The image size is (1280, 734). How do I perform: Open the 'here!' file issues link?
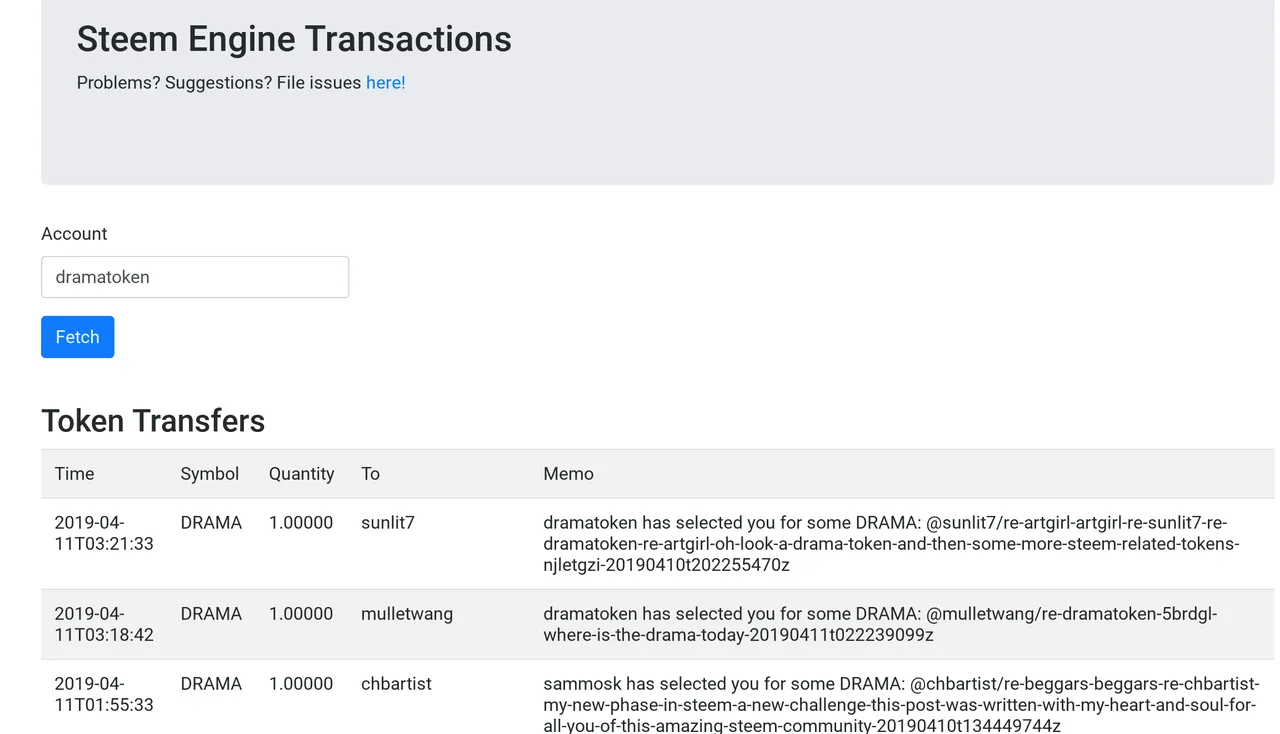click(386, 83)
